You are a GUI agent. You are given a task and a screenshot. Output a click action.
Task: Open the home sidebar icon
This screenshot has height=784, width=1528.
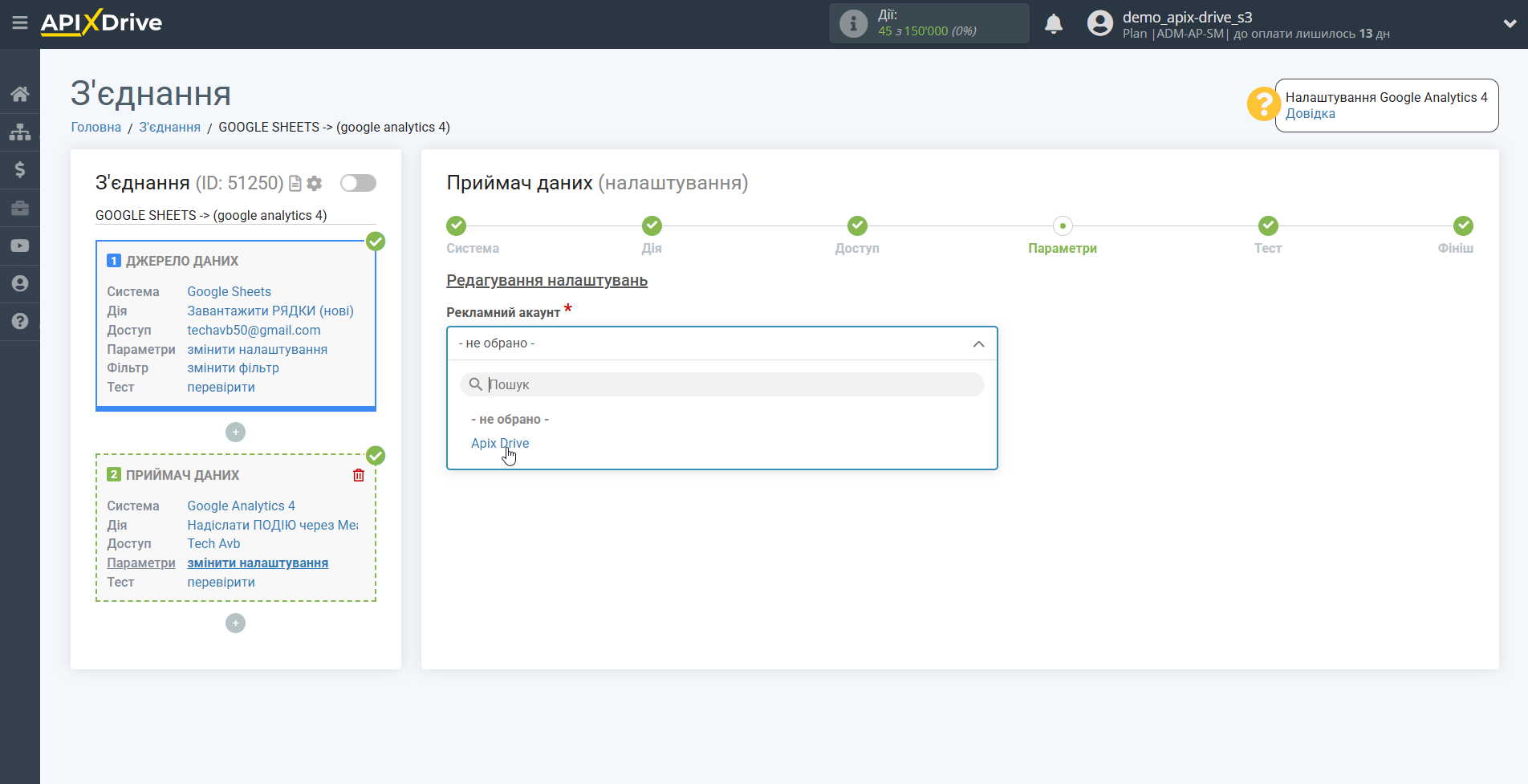tap(20, 94)
